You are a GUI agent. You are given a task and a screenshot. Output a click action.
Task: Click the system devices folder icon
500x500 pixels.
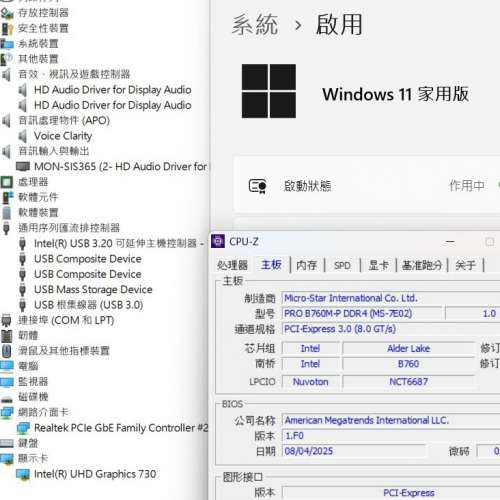click(7, 44)
